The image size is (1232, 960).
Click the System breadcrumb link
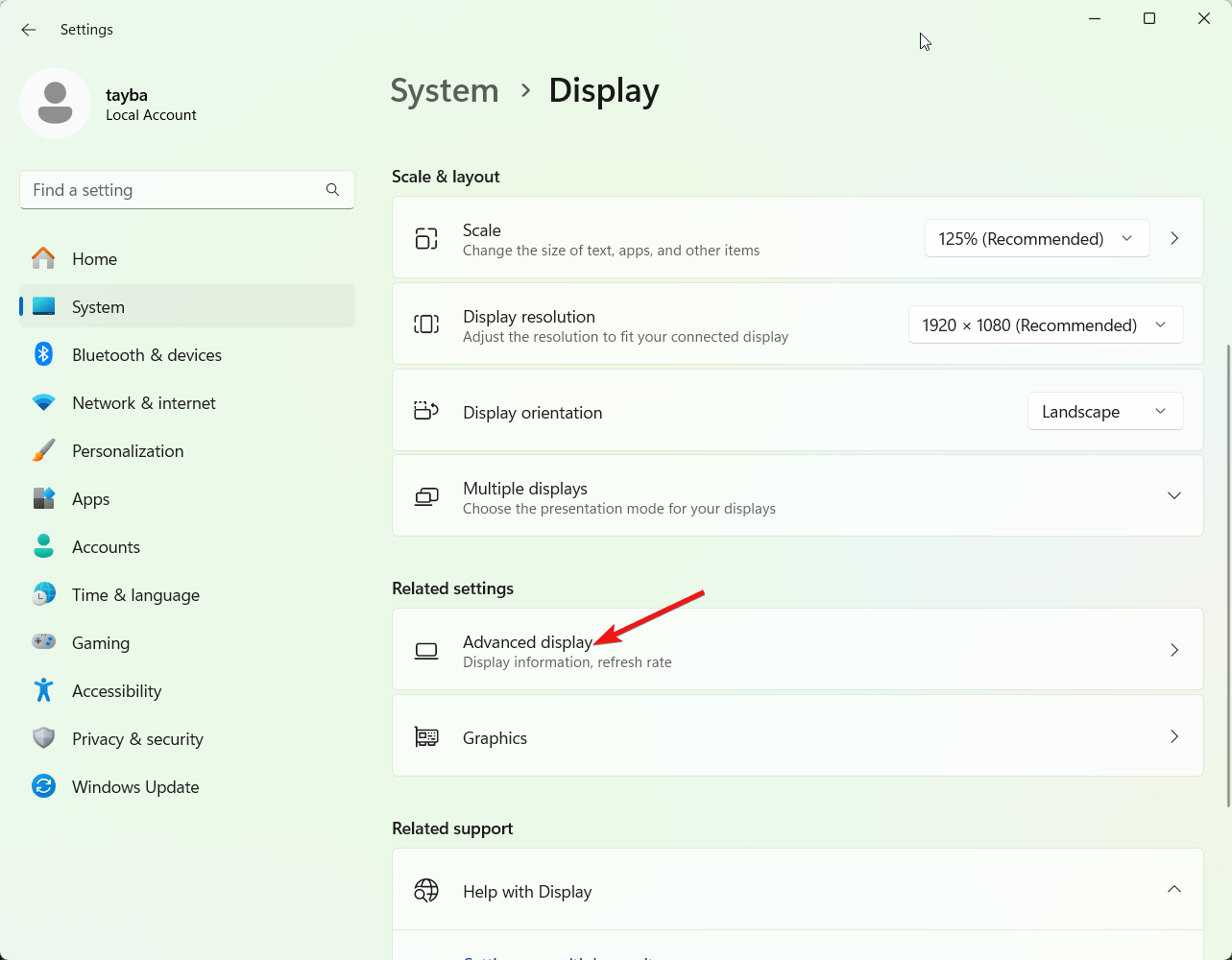pos(445,90)
